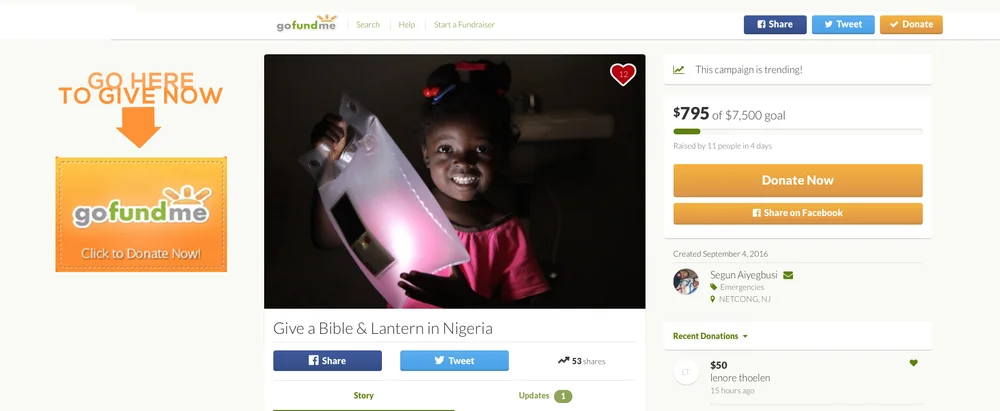Click the Emergencies category tag icon
1000x411 pixels.
pos(714,287)
